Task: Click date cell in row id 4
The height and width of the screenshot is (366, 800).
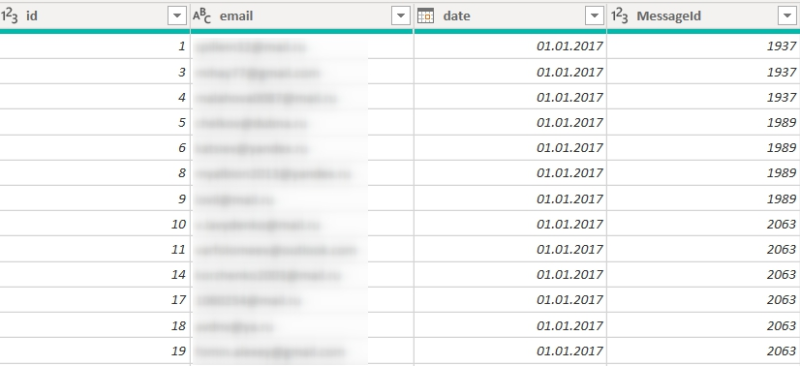Action: (x=510, y=97)
